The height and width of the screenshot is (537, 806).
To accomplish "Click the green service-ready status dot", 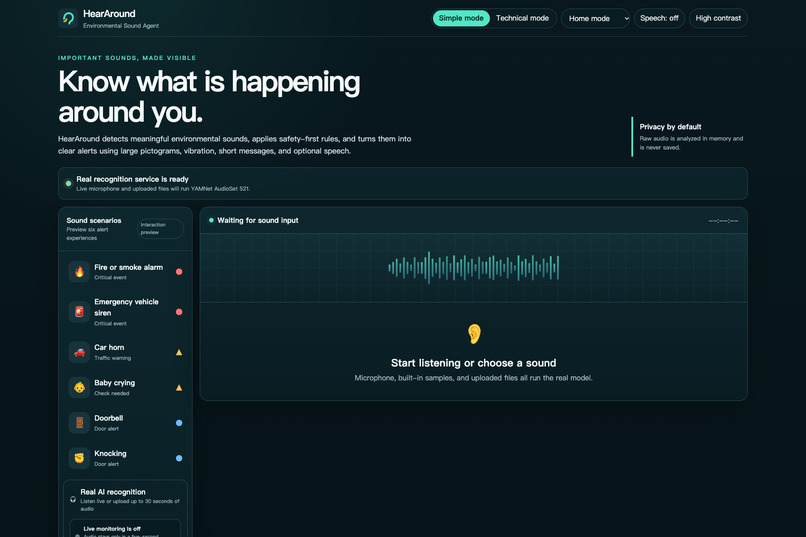I will coord(68,183).
